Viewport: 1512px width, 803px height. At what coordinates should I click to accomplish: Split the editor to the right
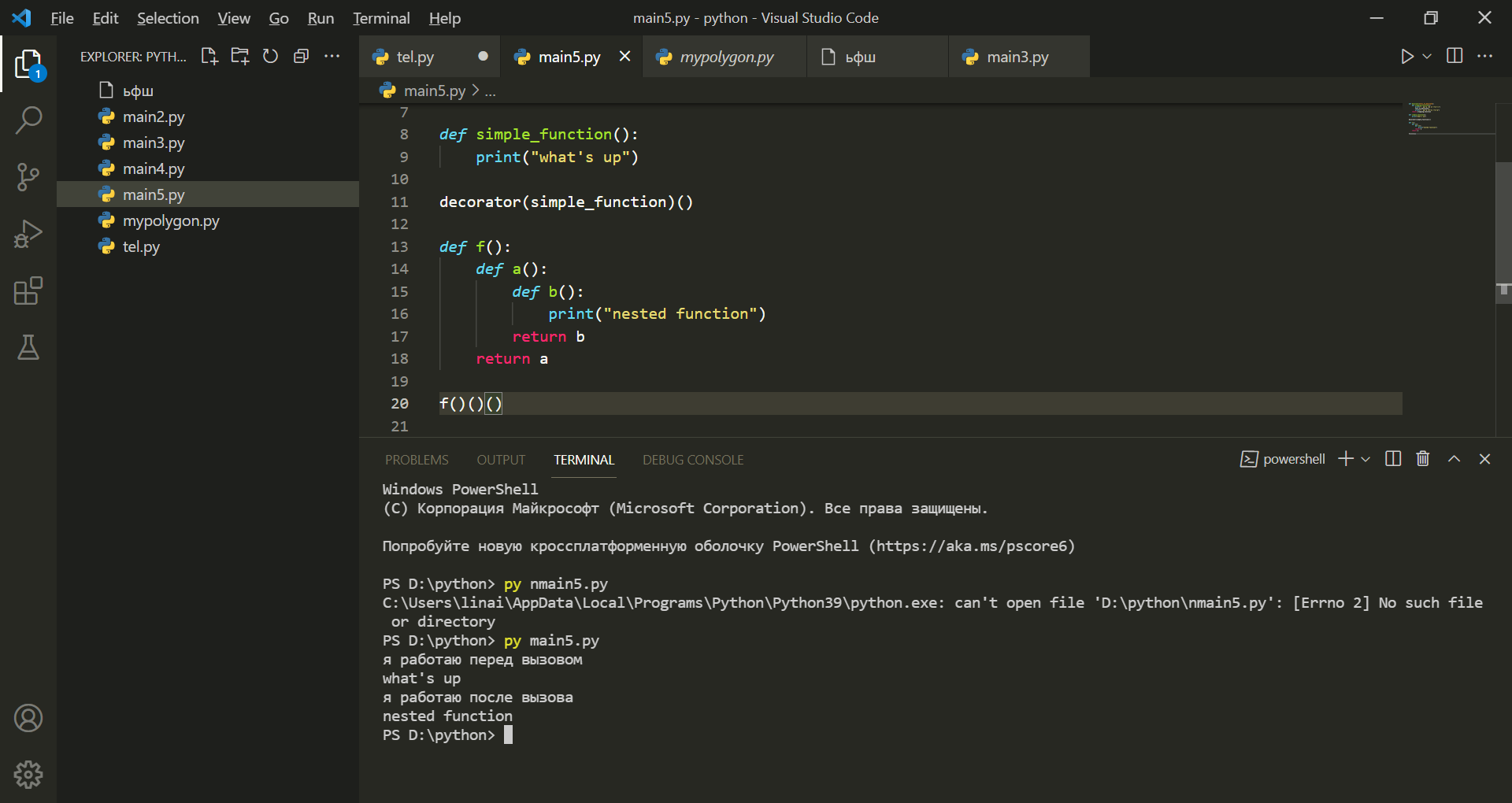1455,56
